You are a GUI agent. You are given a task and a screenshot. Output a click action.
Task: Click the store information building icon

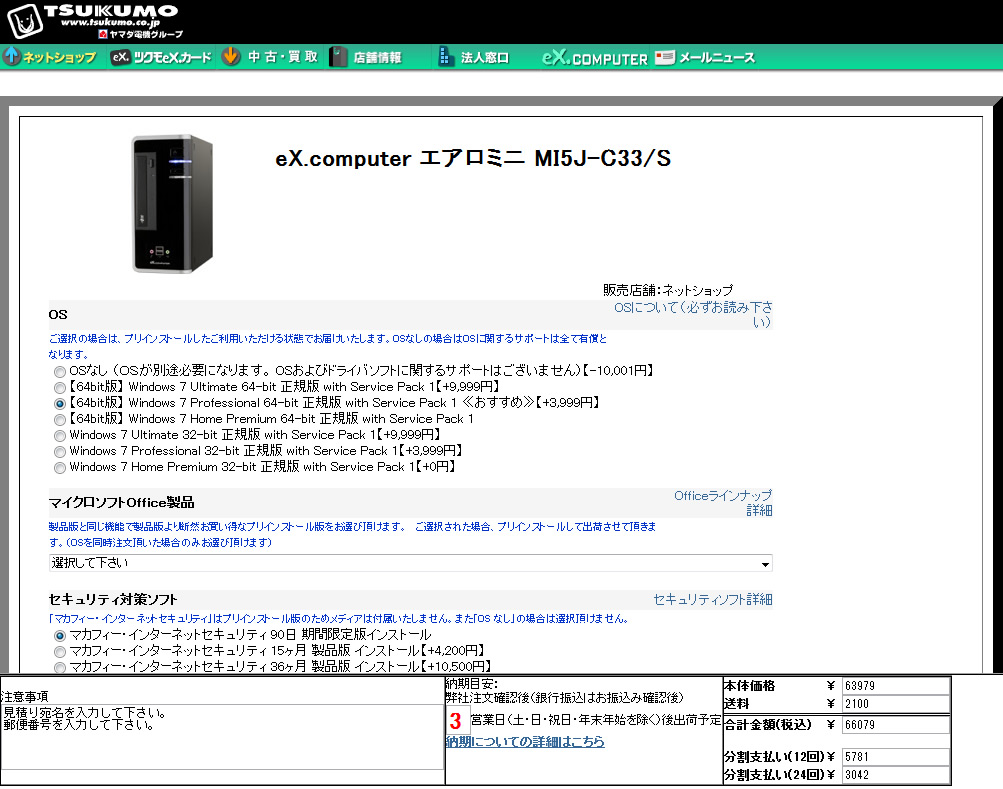coord(338,57)
